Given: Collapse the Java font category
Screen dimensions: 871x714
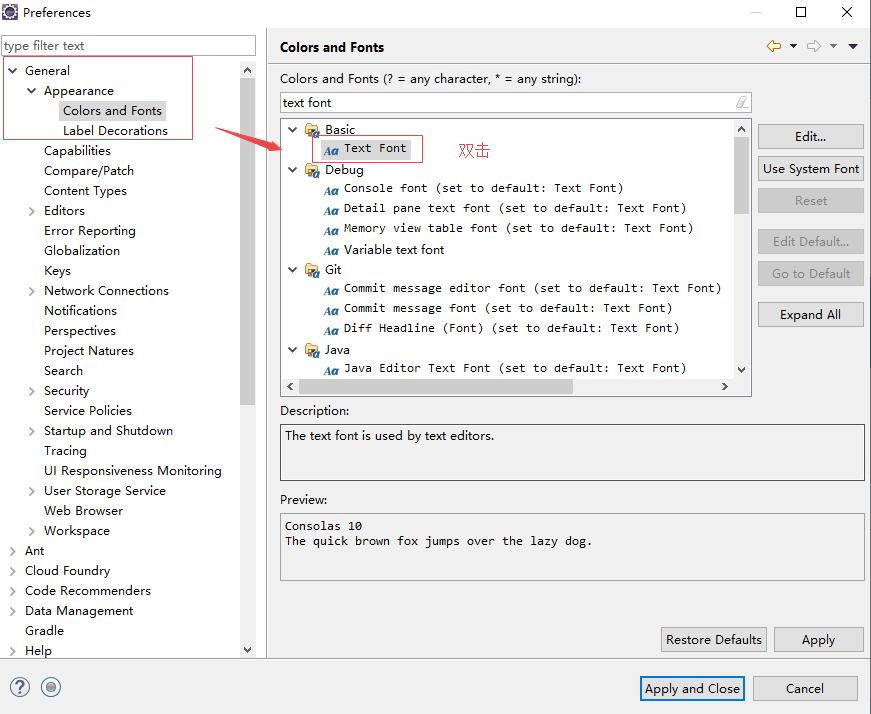Looking at the screenshot, I should [293, 349].
